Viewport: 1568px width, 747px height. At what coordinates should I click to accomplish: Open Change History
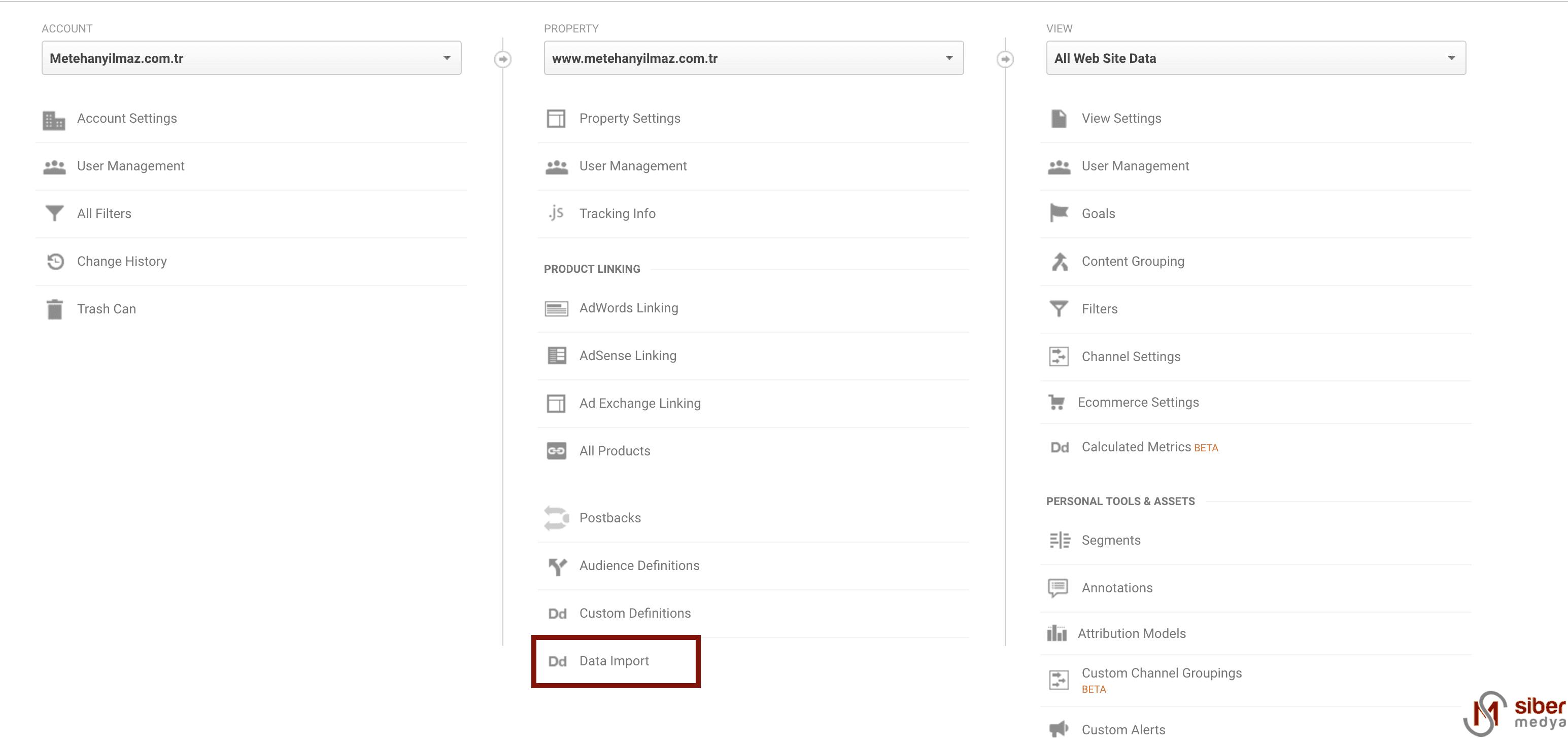pyautogui.click(x=122, y=262)
